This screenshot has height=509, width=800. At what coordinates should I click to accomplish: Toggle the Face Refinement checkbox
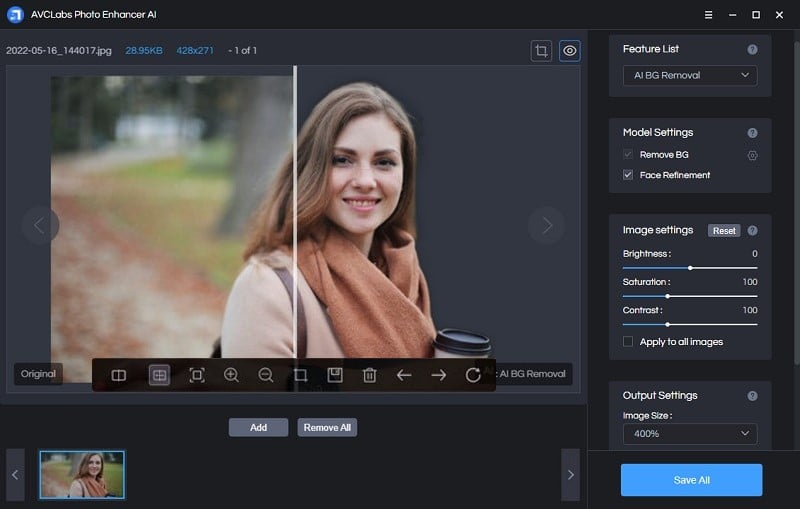pyautogui.click(x=628, y=175)
